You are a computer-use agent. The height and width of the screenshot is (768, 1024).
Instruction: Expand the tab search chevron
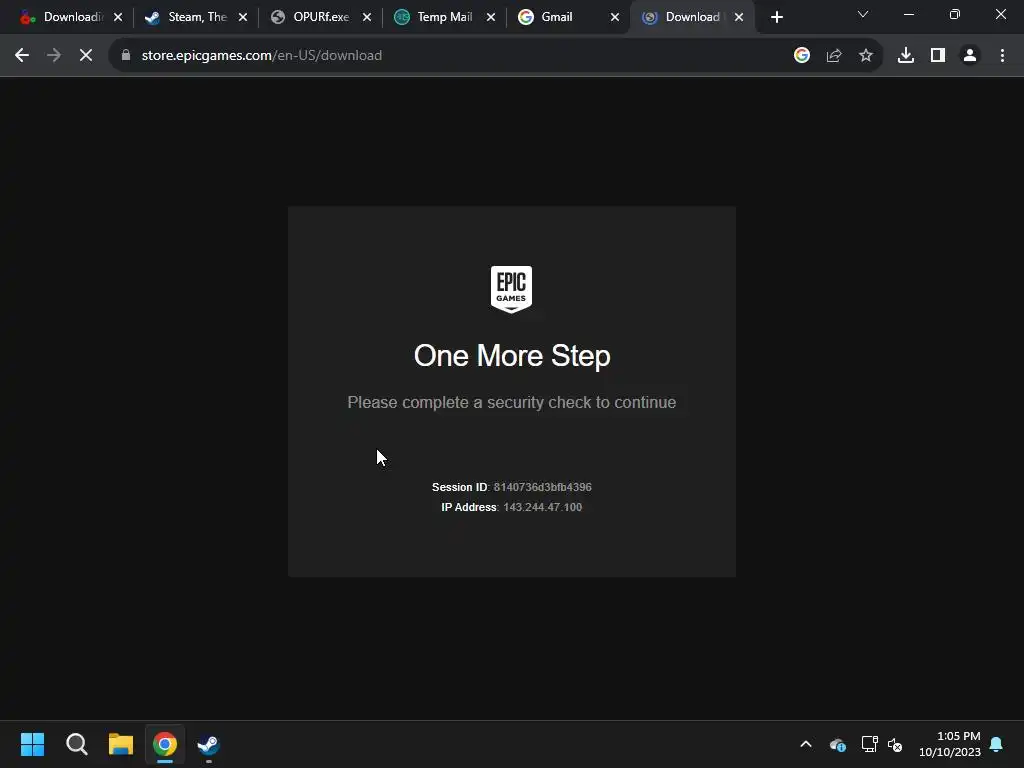[863, 14]
